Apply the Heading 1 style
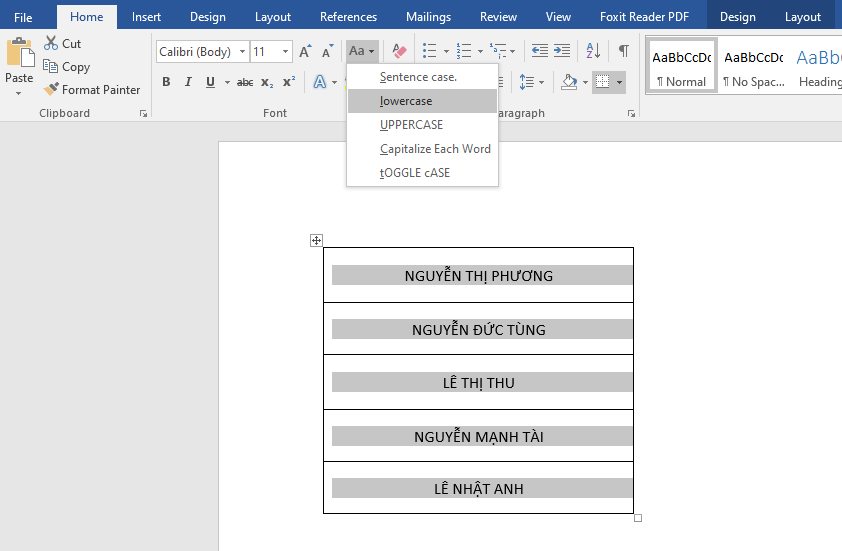The height and width of the screenshot is (551, 842). (x=819, y=66)
